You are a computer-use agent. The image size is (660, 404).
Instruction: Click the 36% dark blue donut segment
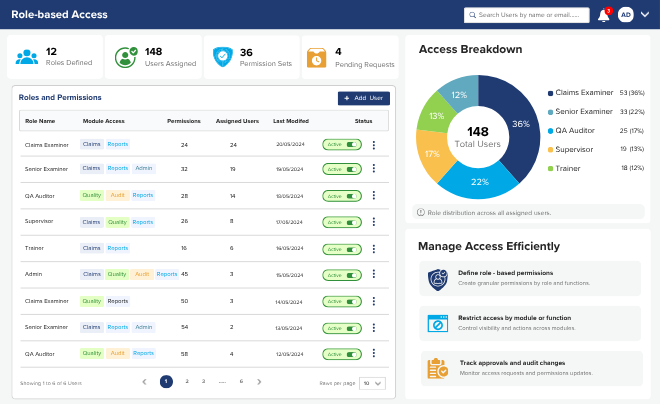(521, 124)
